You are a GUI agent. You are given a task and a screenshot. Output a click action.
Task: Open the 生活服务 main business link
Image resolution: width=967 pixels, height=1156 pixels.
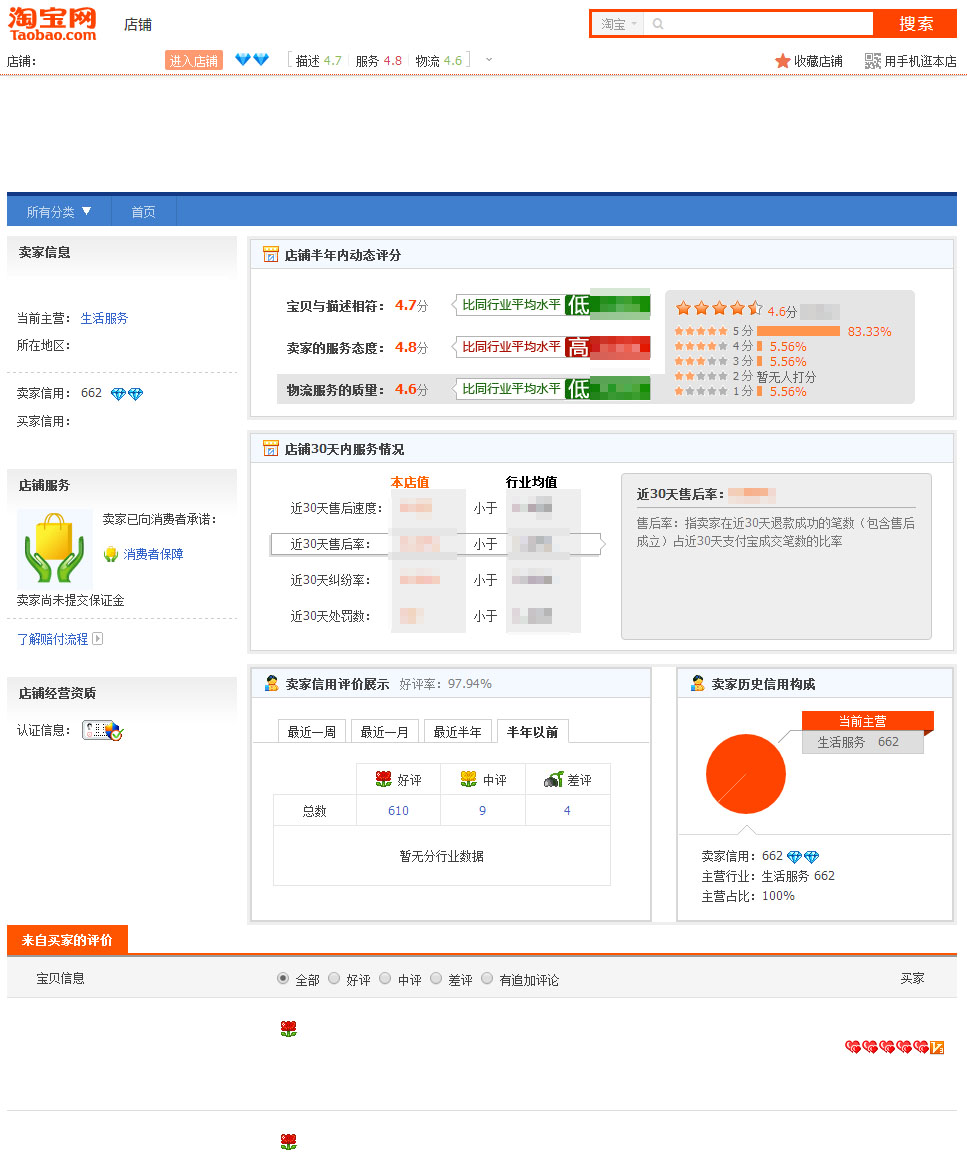(x=104, y=318)
